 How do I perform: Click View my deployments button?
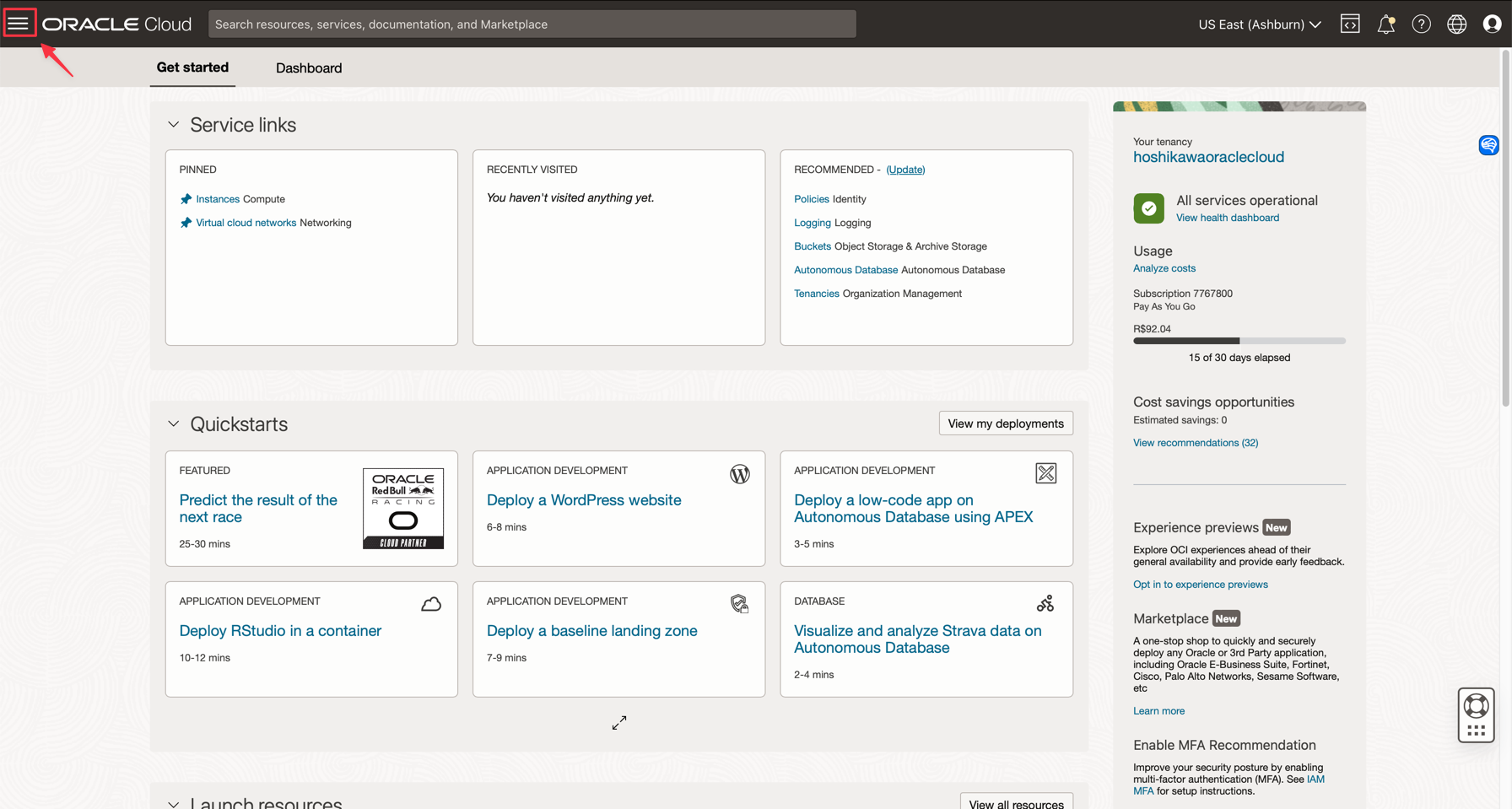(1006, 423)
